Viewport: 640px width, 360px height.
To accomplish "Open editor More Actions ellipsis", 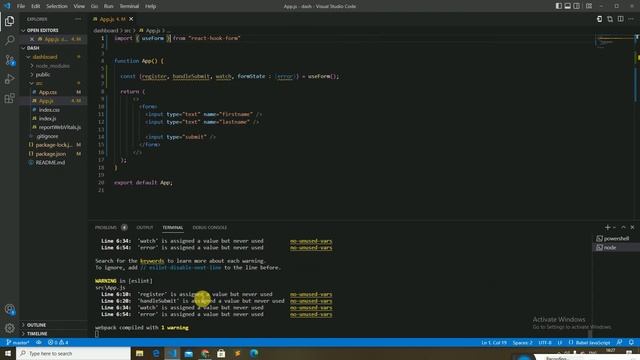I will point(631,19).
